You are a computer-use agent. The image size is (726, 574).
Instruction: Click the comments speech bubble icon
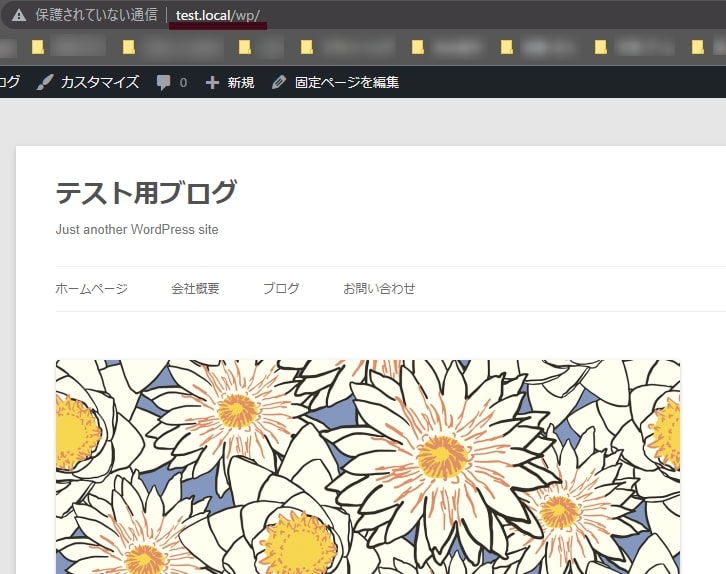[163, 82]
